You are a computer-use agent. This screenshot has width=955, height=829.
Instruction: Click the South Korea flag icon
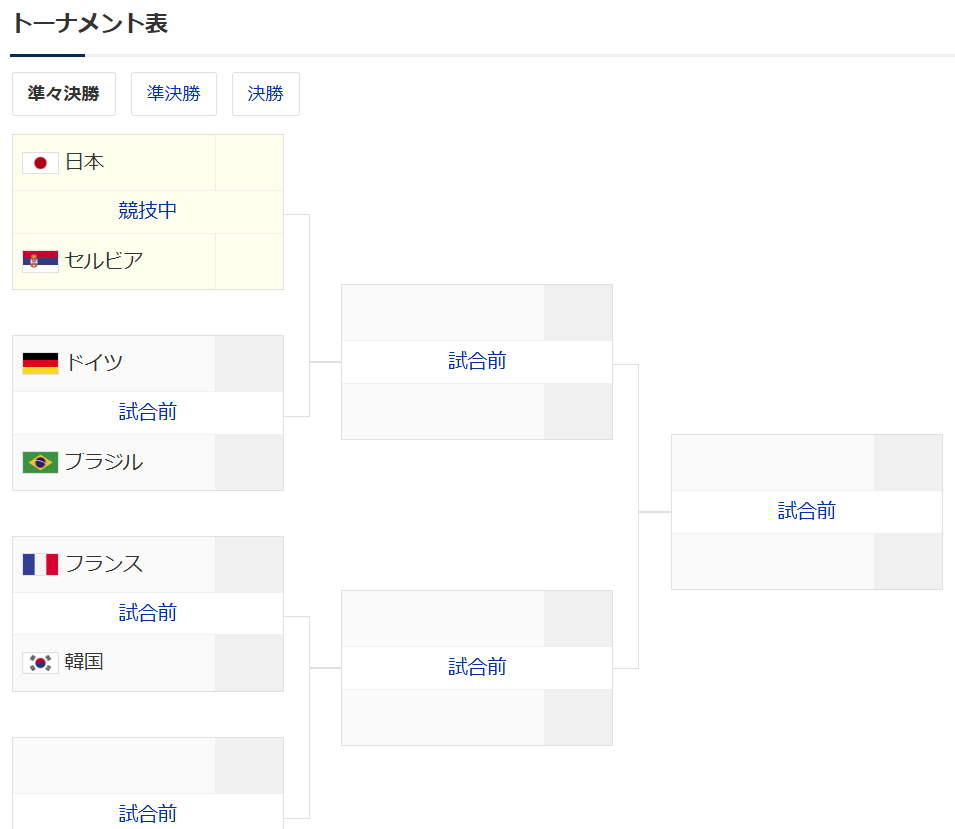pos(40,663)
